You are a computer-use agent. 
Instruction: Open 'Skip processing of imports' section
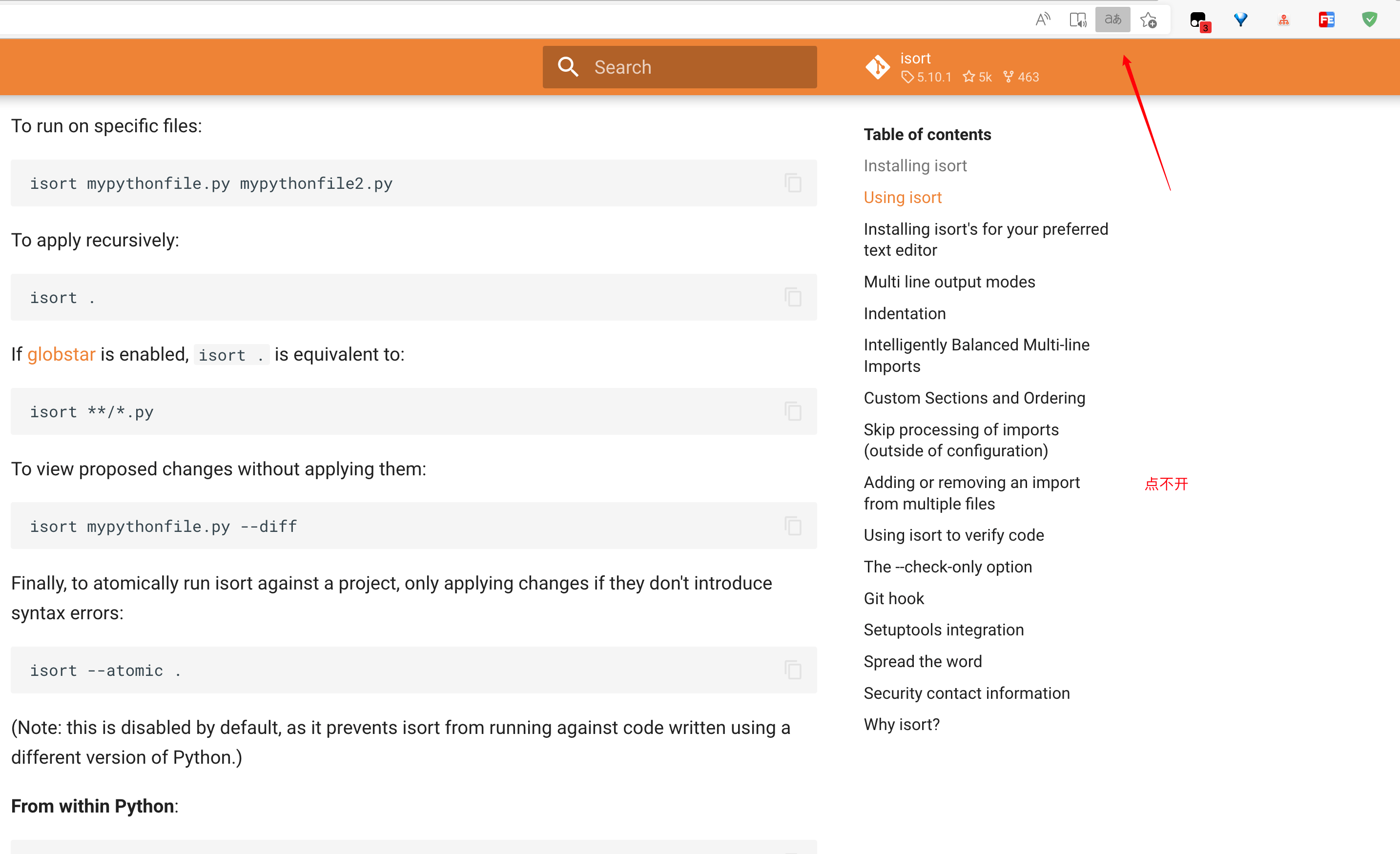pyautogui.click(x=961, y=440)
